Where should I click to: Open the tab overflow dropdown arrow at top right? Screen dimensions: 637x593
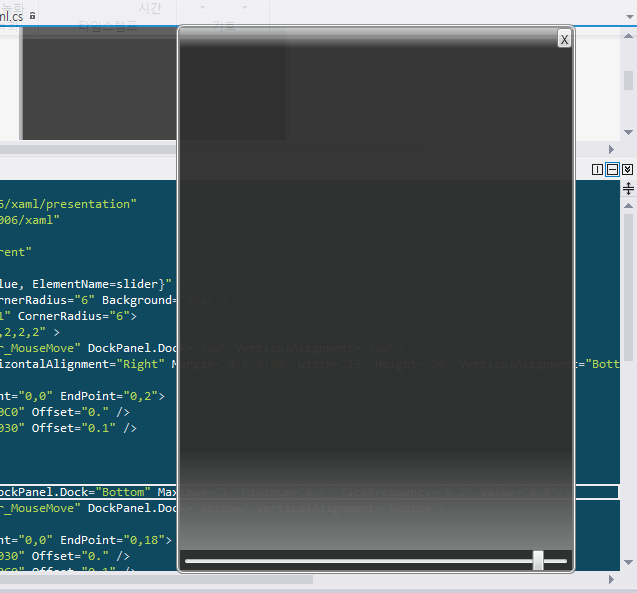[x=630, y=17]
